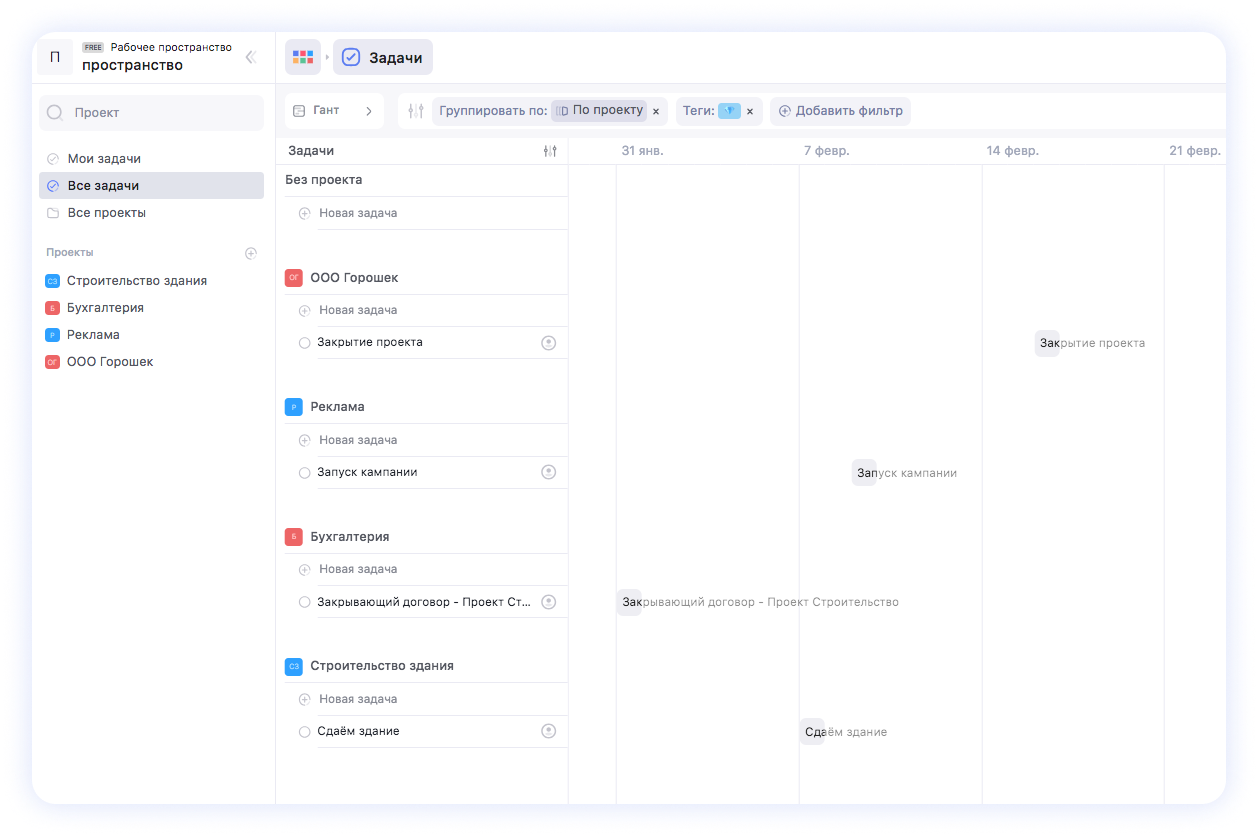Complete the Сдаём здание task checkbox

click(305, 732)
